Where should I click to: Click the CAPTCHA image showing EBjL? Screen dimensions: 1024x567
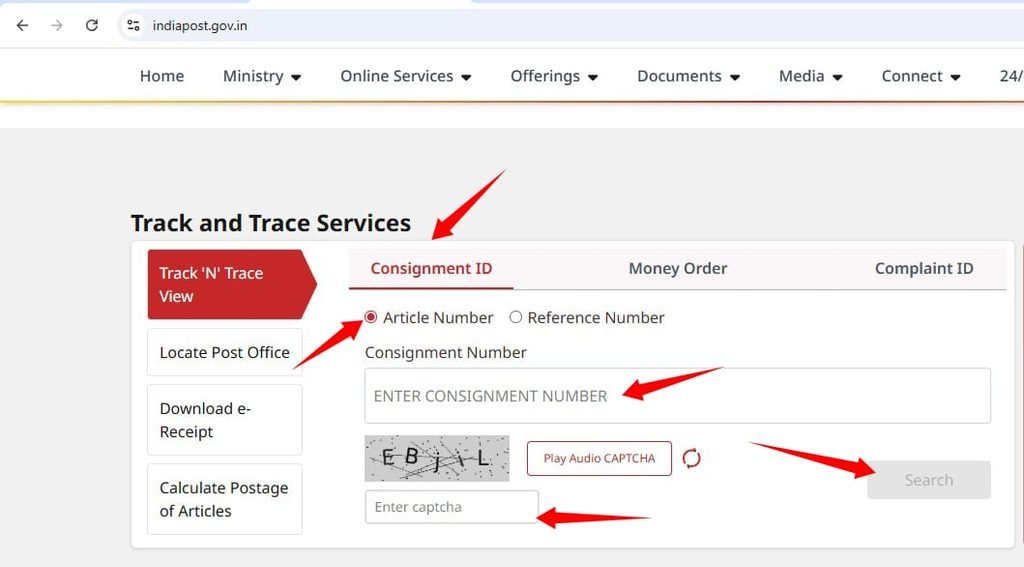tap(437, 459)
